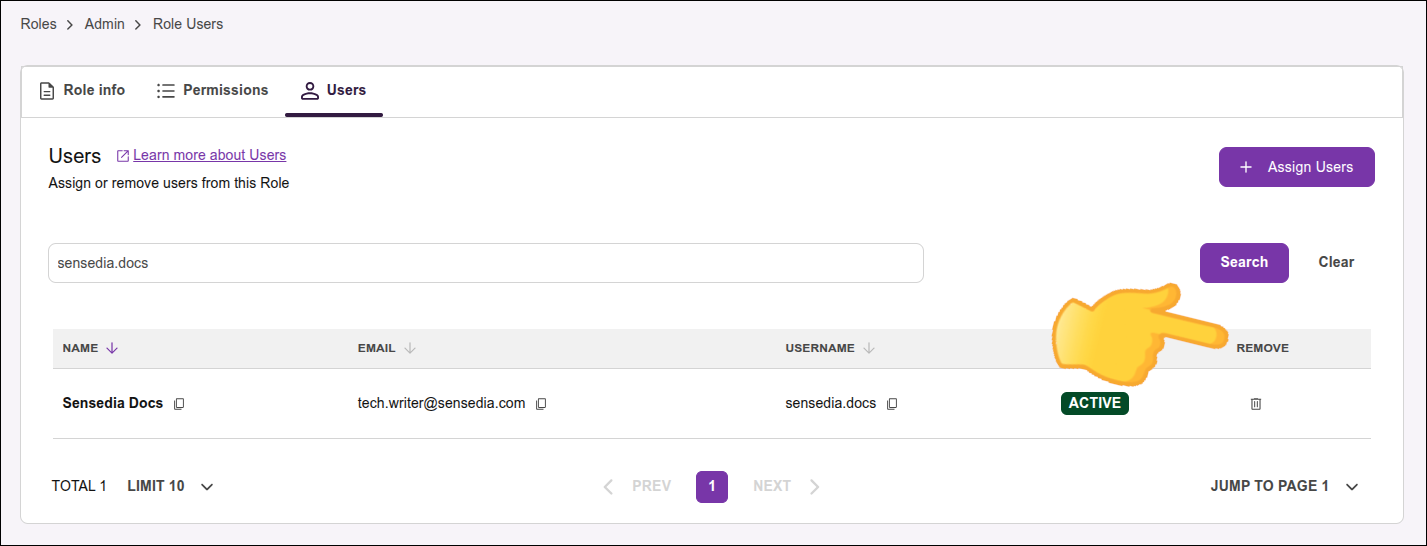Open the Jump to Page dropdown
Viewport: 1427px width, 546px height.
[1351, 487]
